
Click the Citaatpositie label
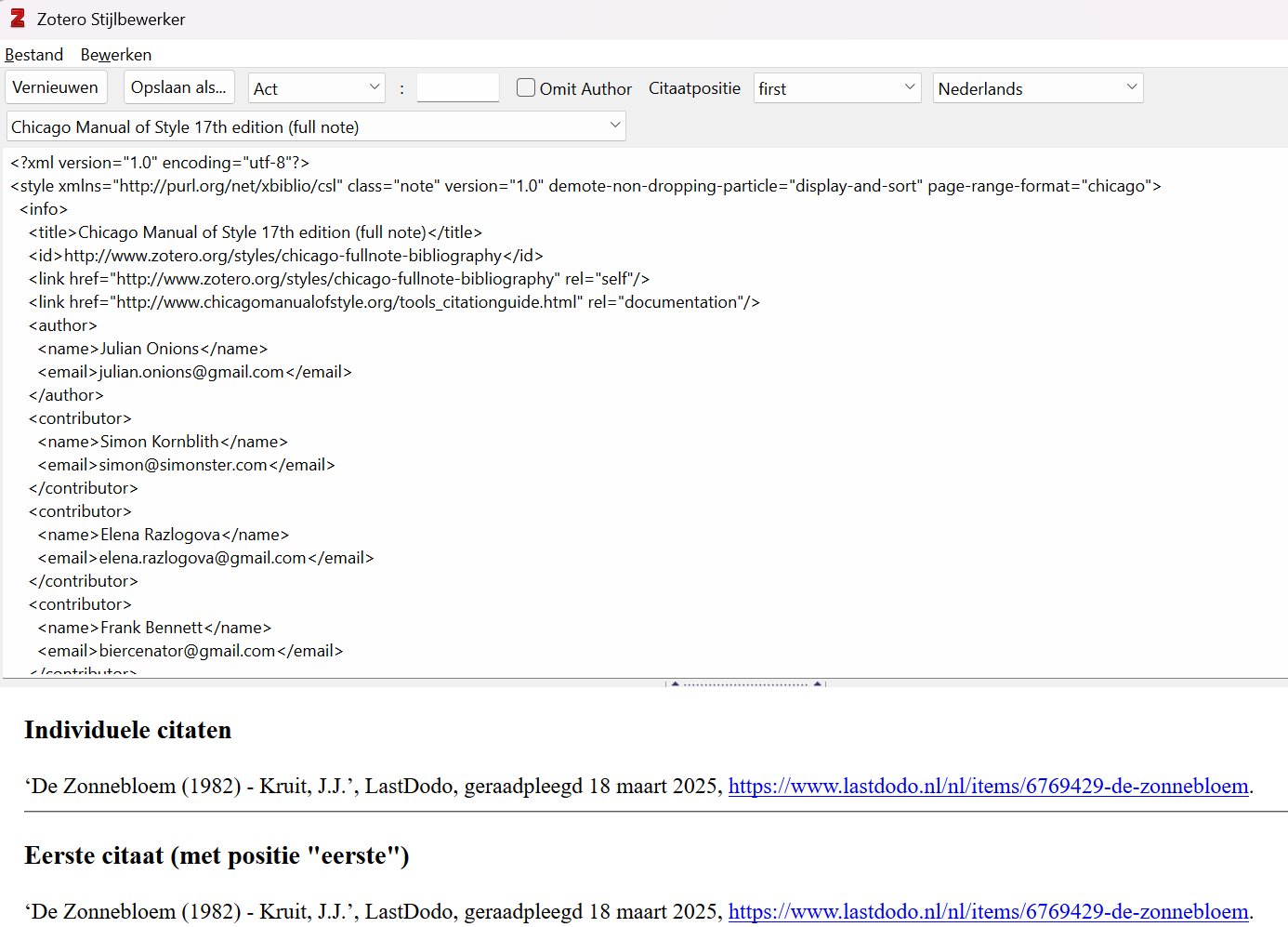coord(694,88)
